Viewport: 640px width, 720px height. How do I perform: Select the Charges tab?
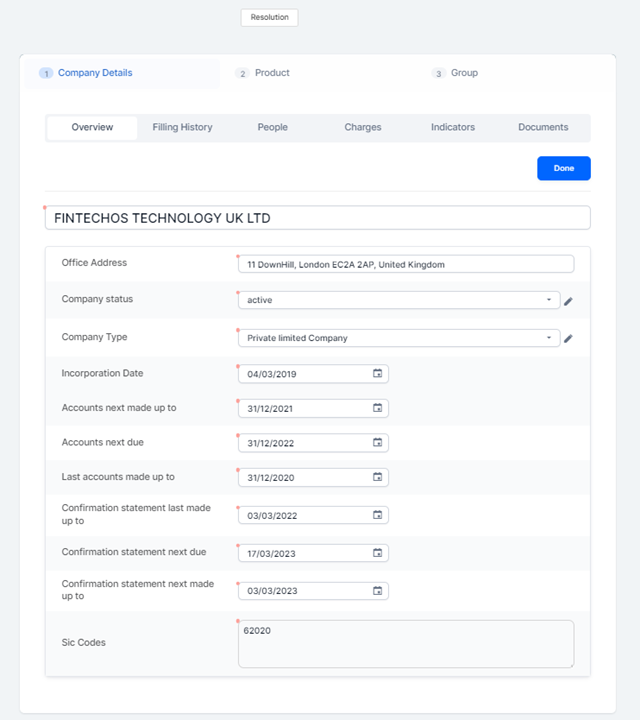point(362,128)
